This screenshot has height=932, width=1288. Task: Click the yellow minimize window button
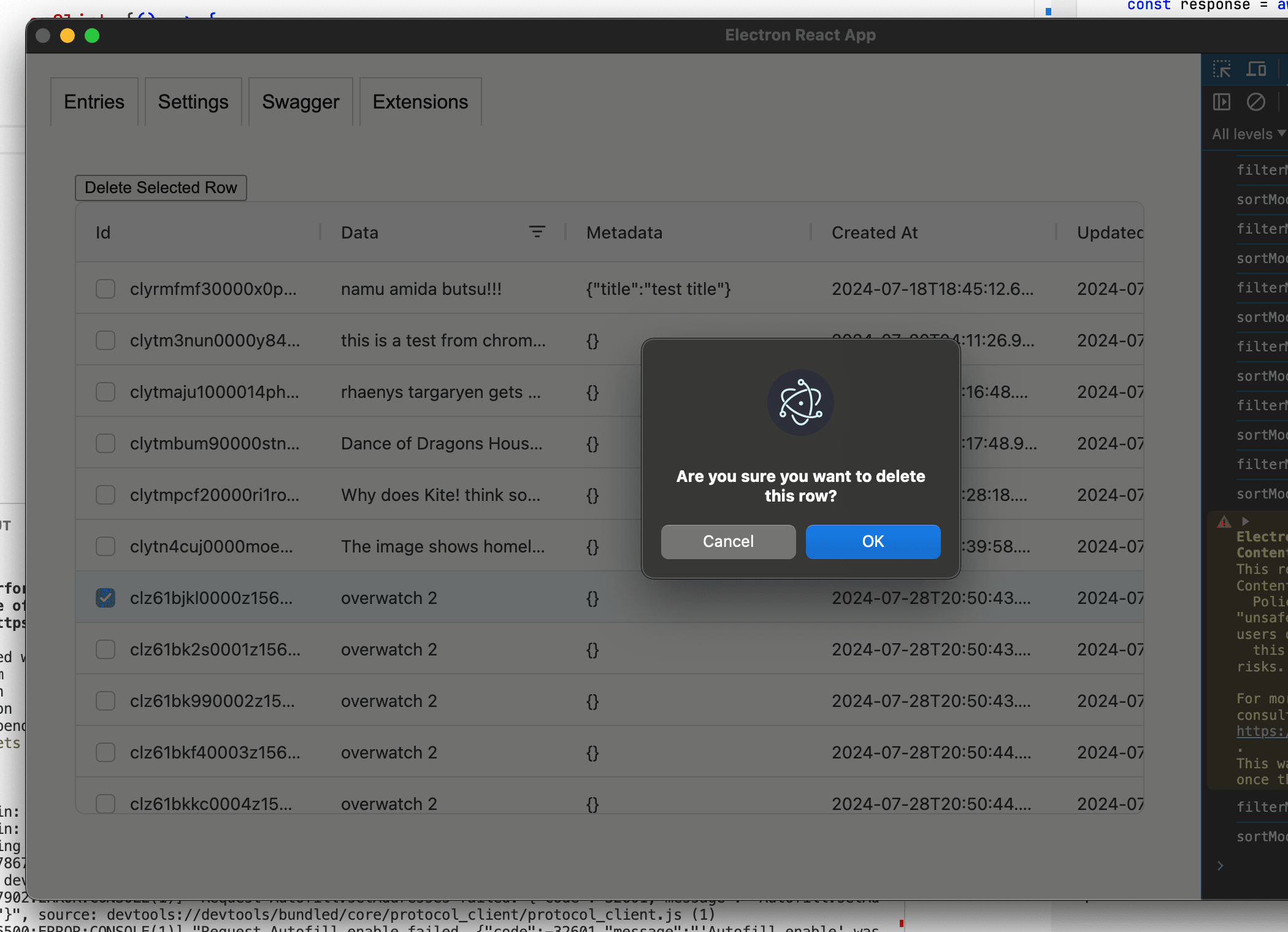(x=67, y=36)
